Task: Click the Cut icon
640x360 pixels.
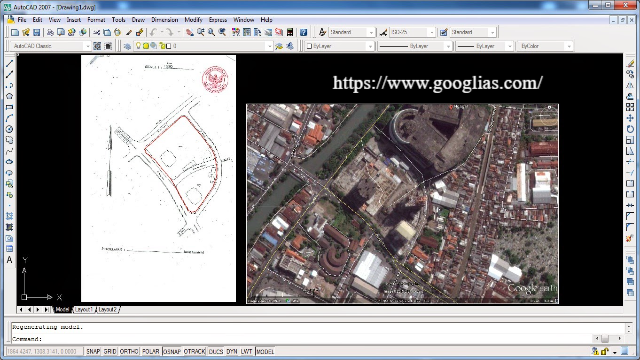Action: coord(96,32)
